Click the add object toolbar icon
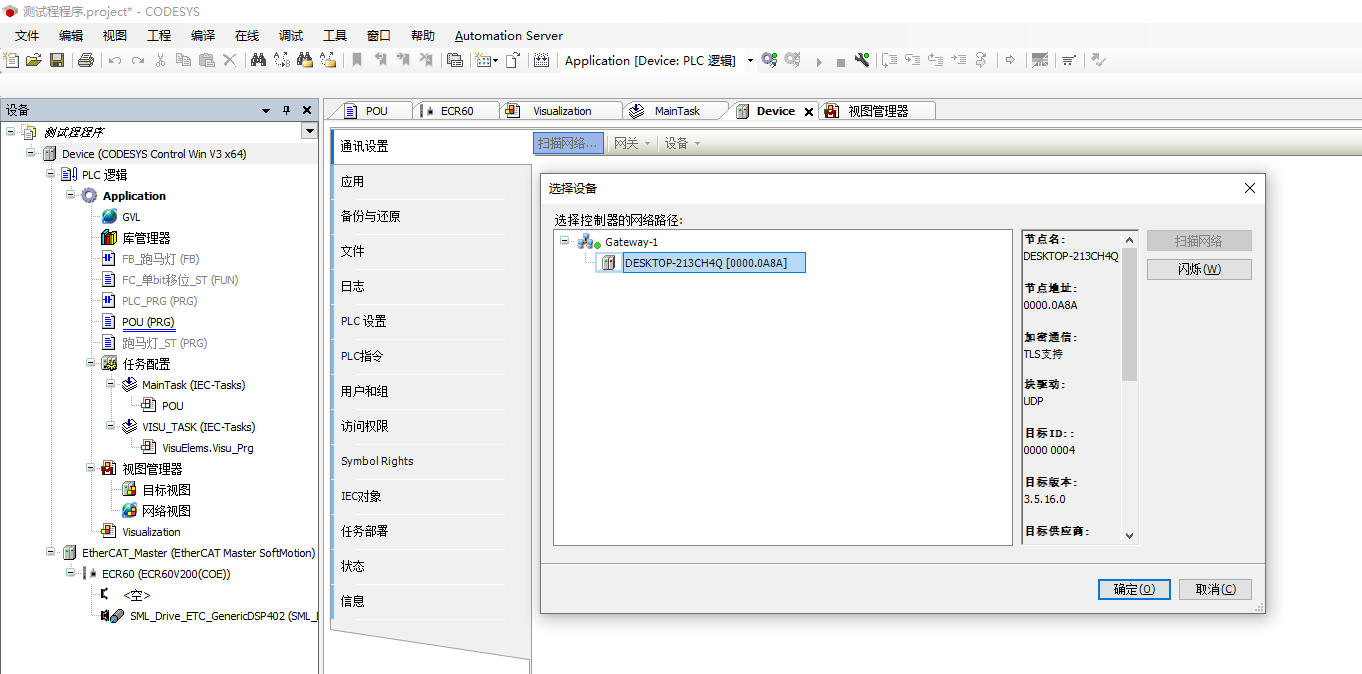1362x674 pixels. coord(488,60)
